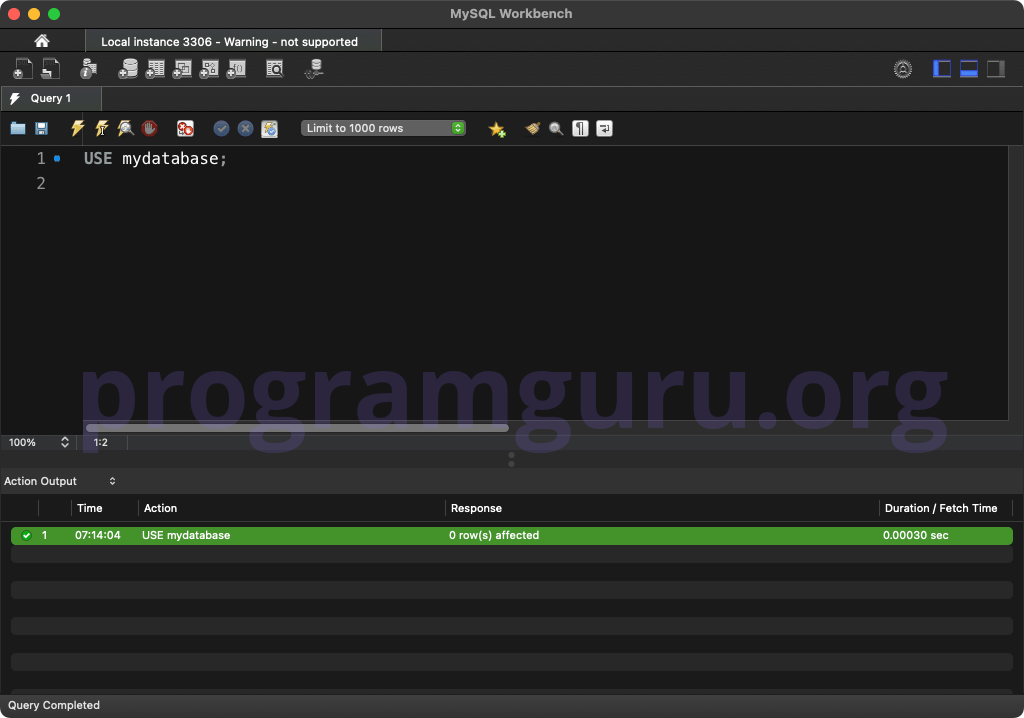Click the 0.00030 sec duration value
Screen dimensions: 1024x718
coord(916,535)
